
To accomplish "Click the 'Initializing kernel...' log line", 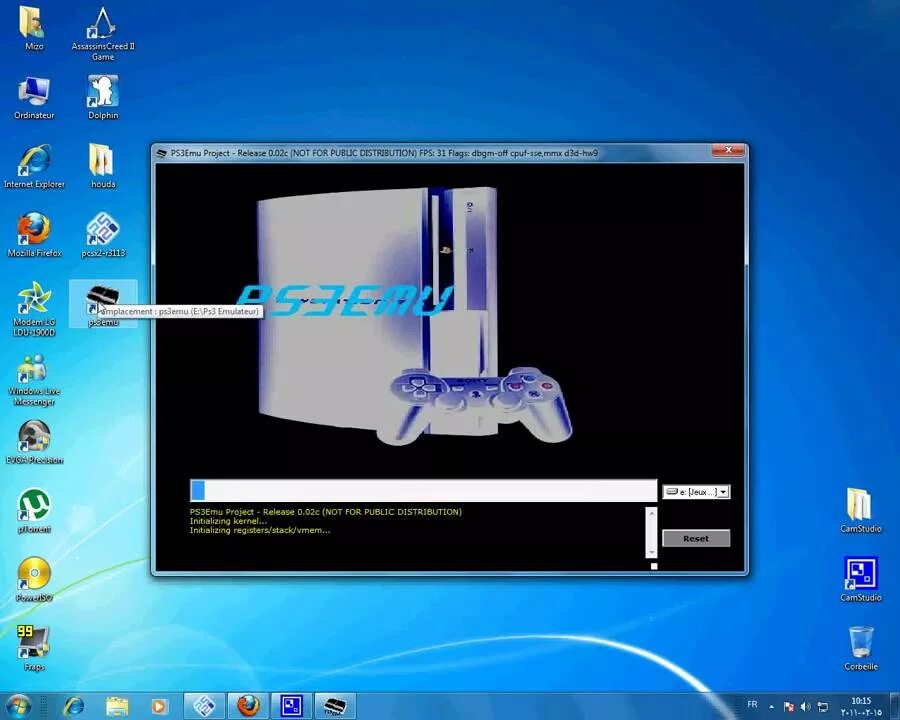I will click(228, 521).
